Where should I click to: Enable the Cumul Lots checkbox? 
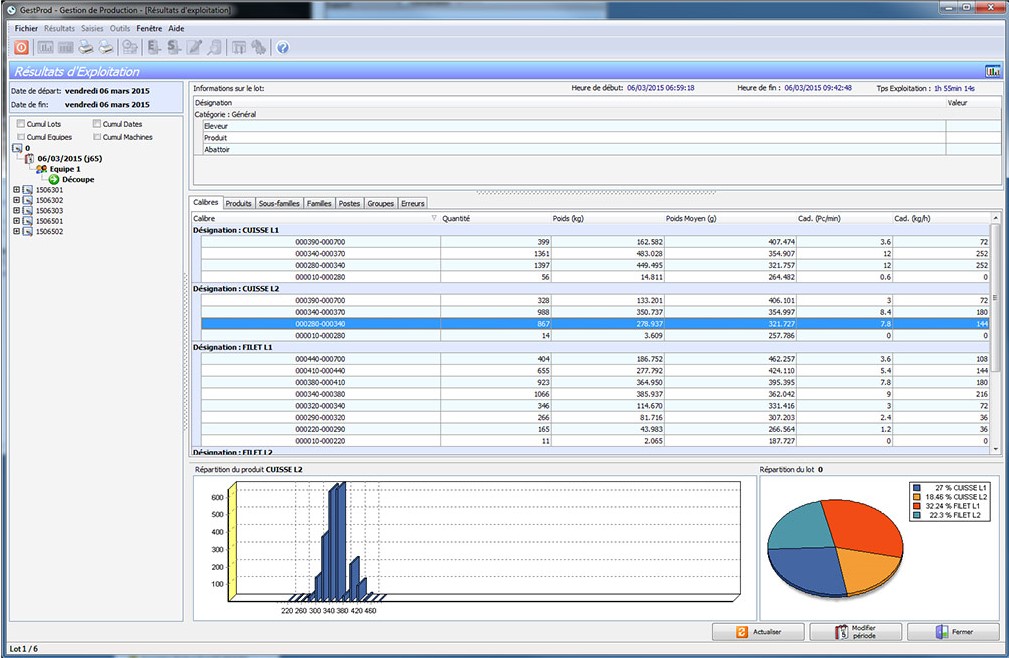[21, 124]
